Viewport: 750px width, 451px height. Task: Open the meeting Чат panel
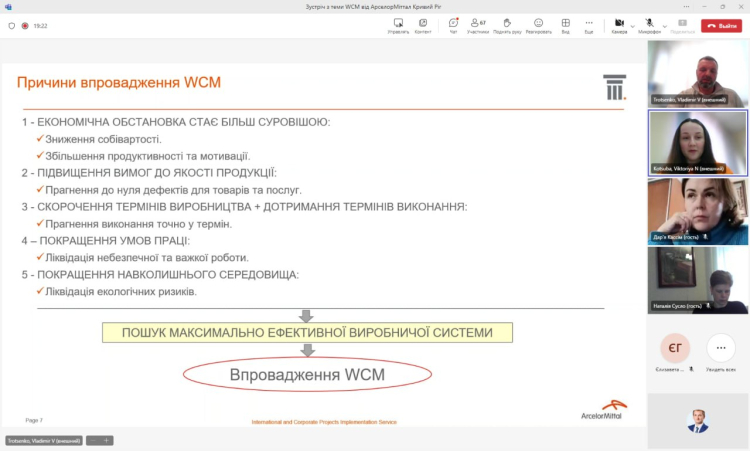point(453,24)
